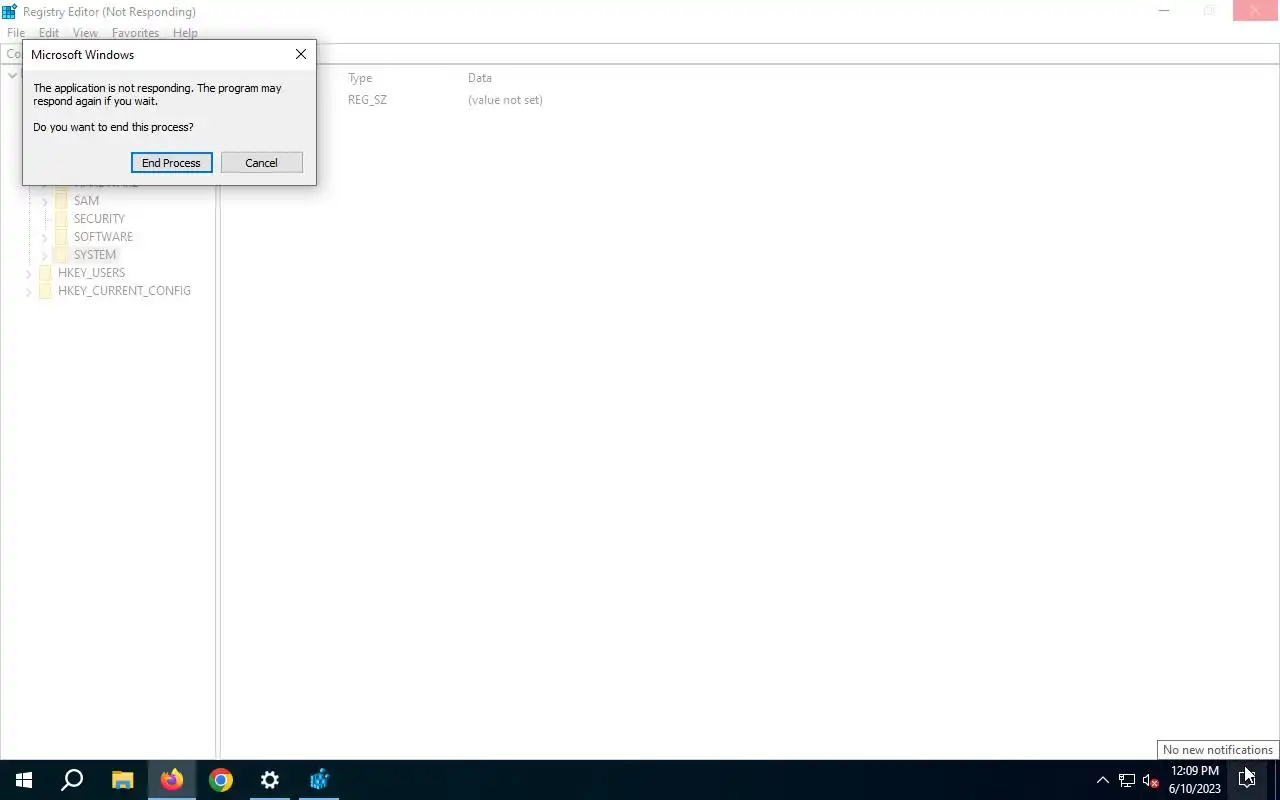Cancel the not responding dialog
Image resolution: width=1280 pixels, height=800 pixels.
tap(261, 163)
